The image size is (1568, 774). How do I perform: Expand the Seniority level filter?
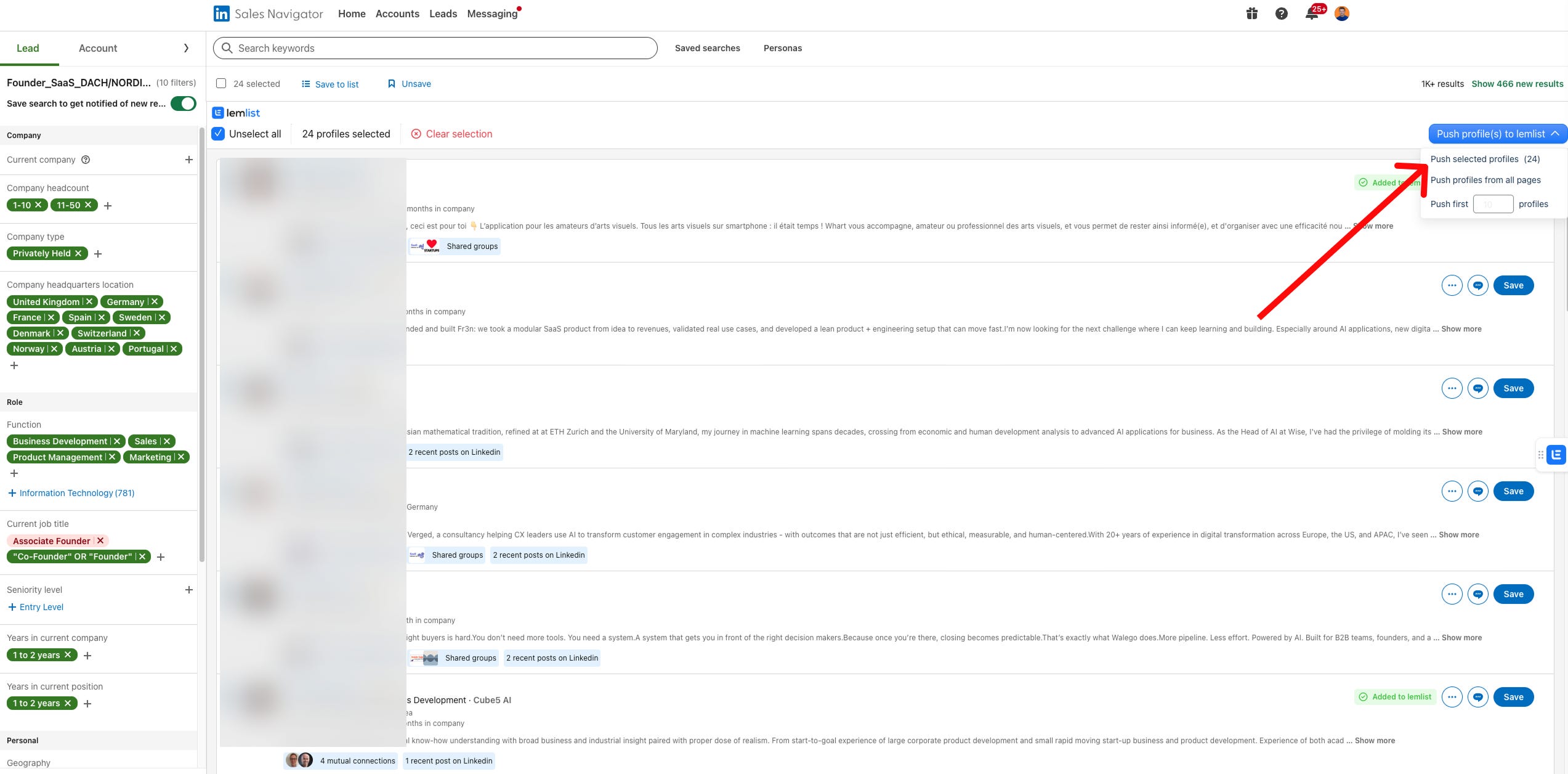coord(188,590)
